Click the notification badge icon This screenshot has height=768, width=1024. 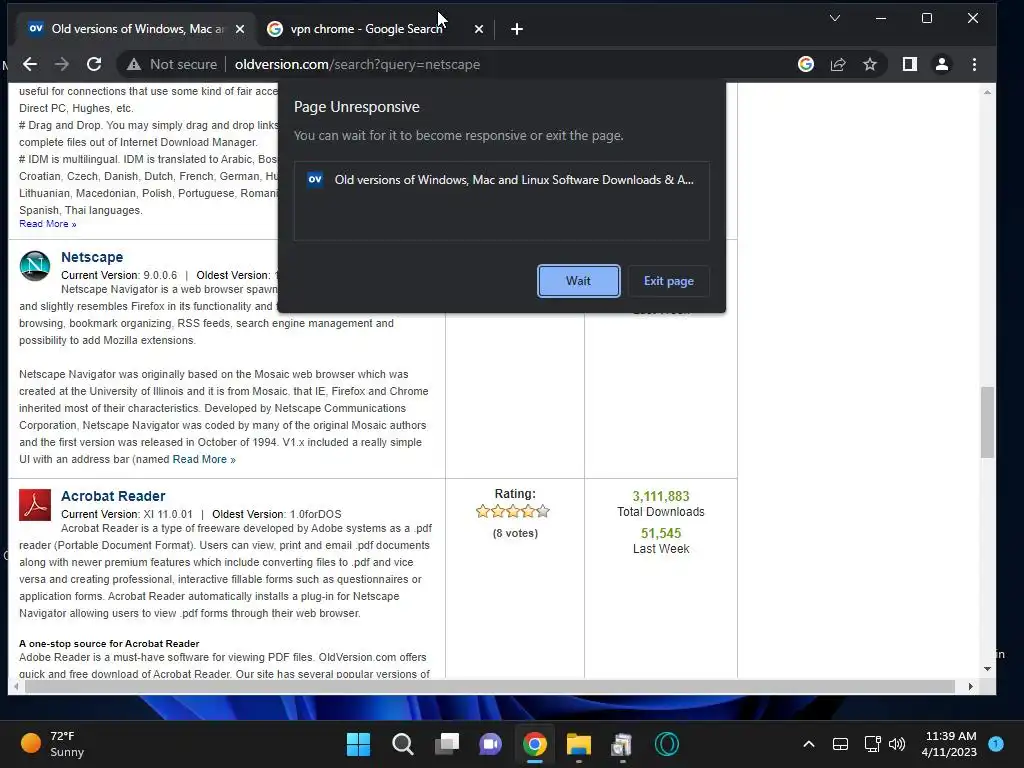tap(996, 743)
